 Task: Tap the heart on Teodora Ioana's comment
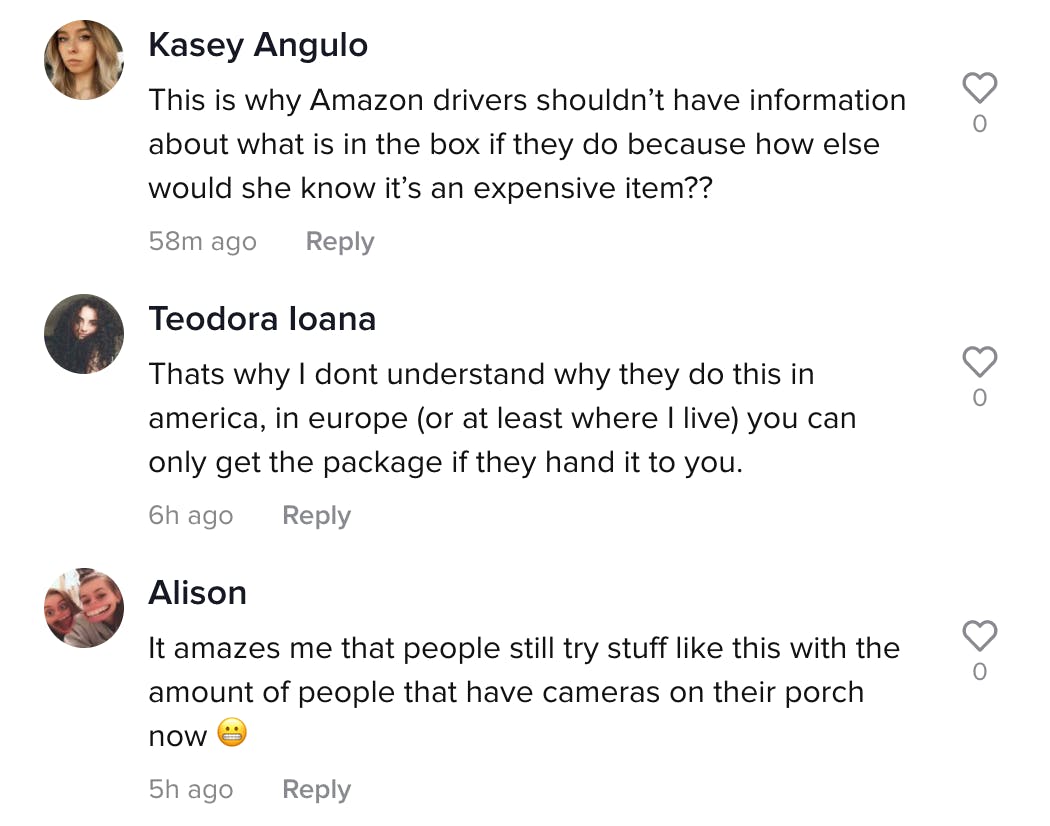980,362
